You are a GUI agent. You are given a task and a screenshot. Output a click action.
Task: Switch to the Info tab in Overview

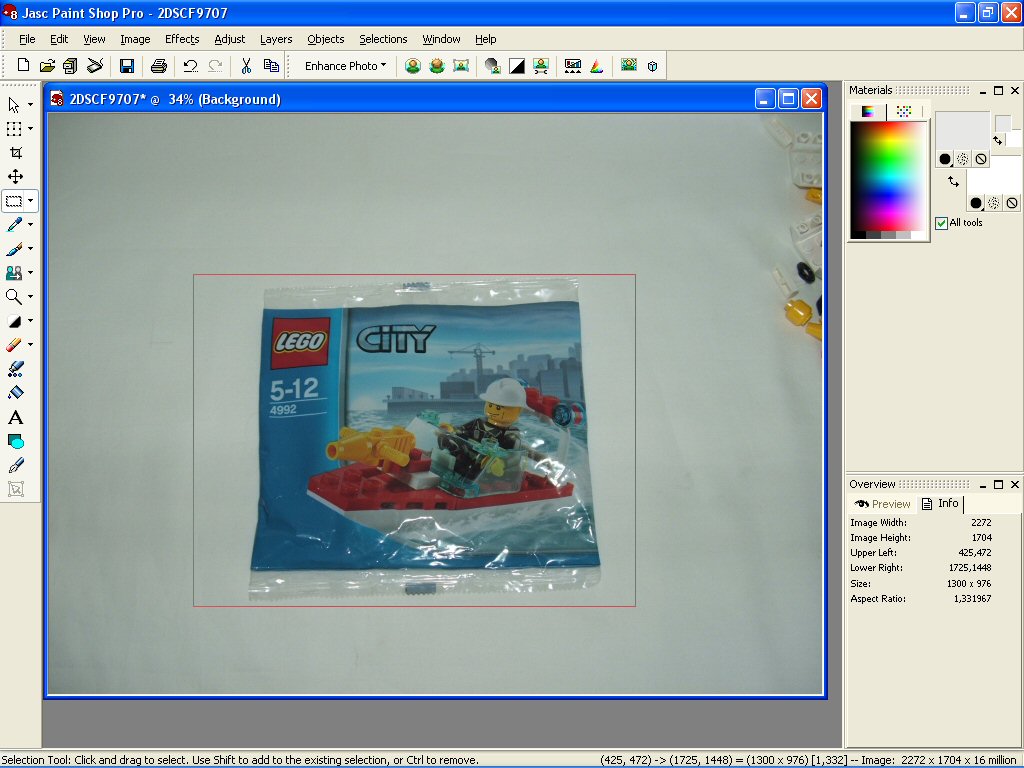(x=940, y=504)
